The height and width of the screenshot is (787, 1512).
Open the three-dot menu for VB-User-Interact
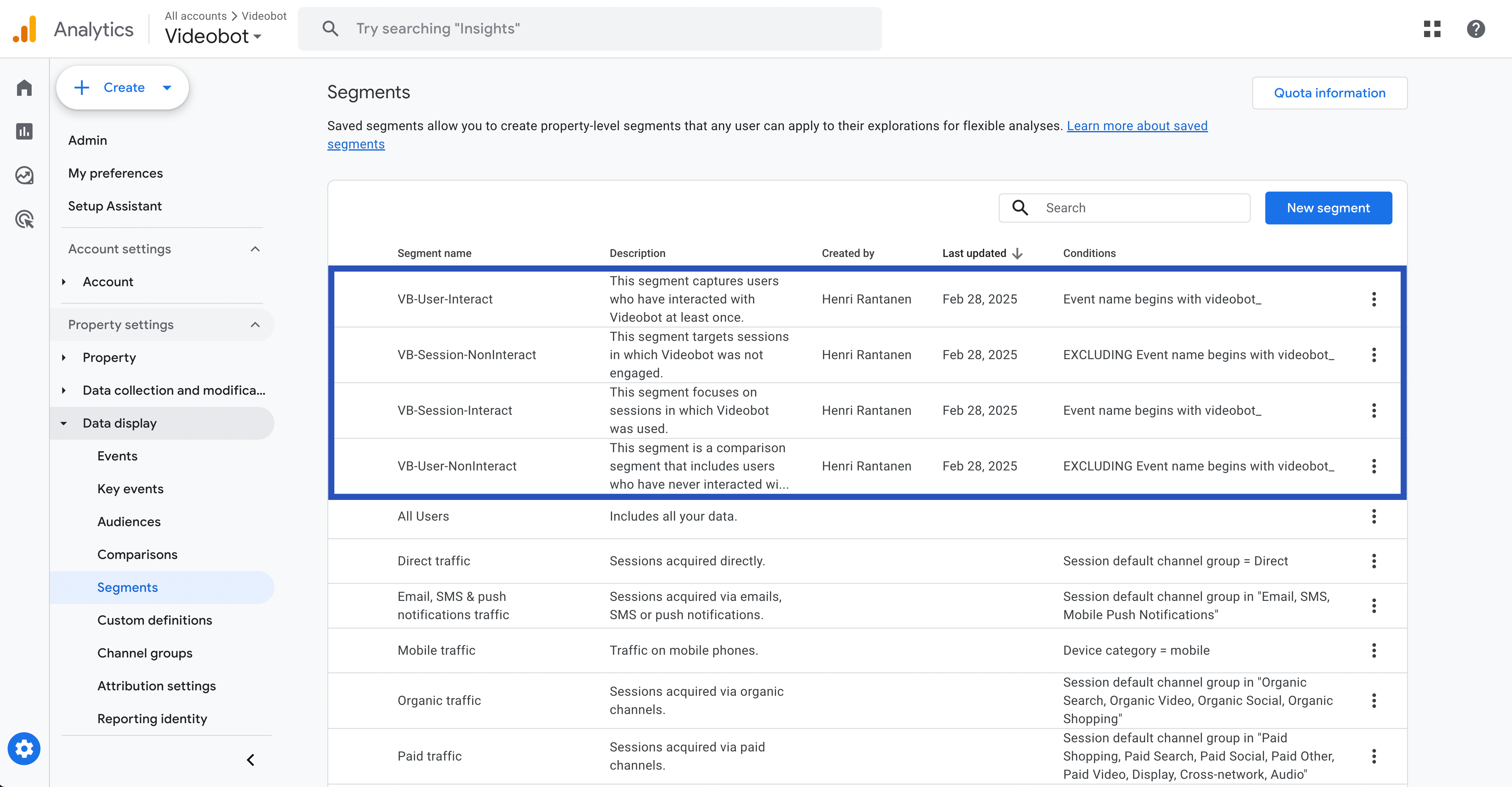1374,299
